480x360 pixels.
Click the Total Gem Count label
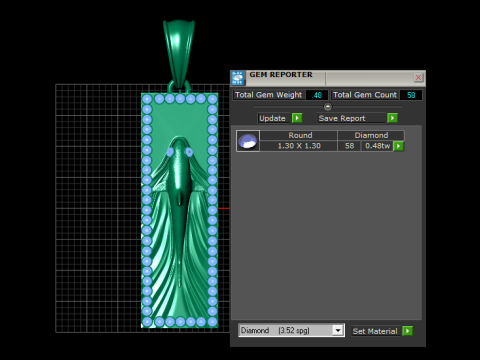coord(365,95)
